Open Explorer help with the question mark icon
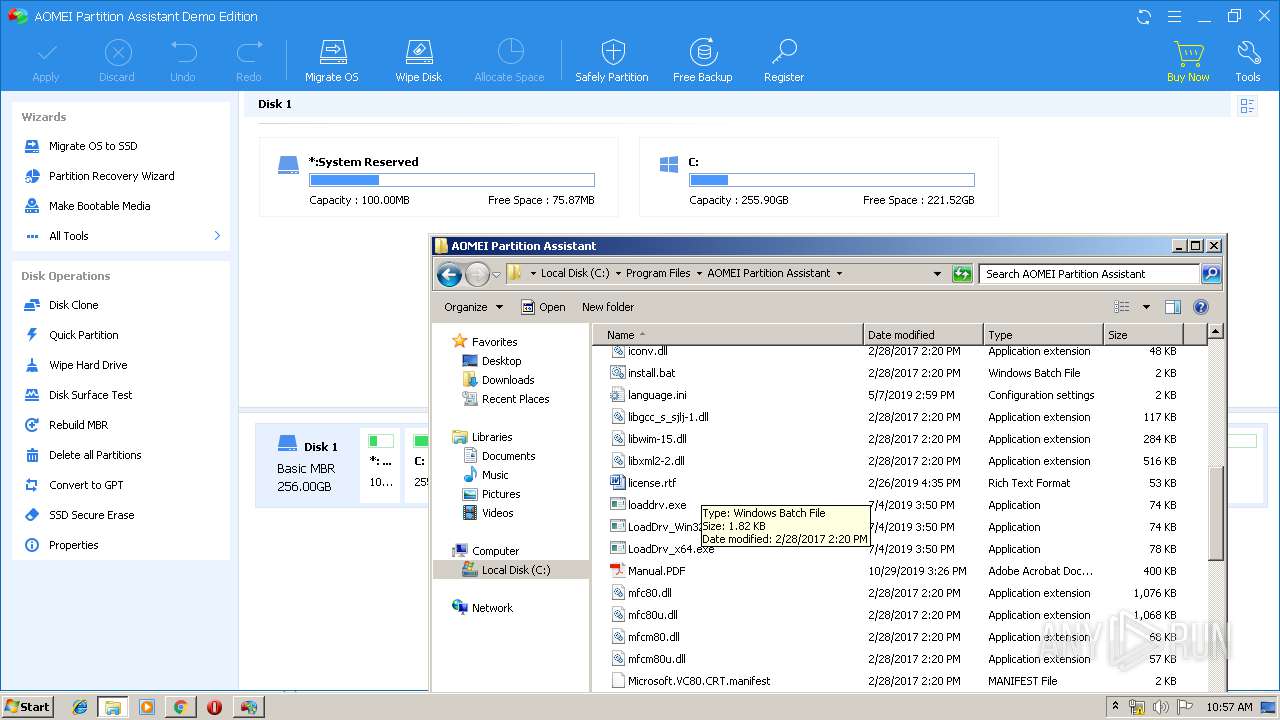The width and height of the screenshot is (1280, 720). coord(1201,307)
